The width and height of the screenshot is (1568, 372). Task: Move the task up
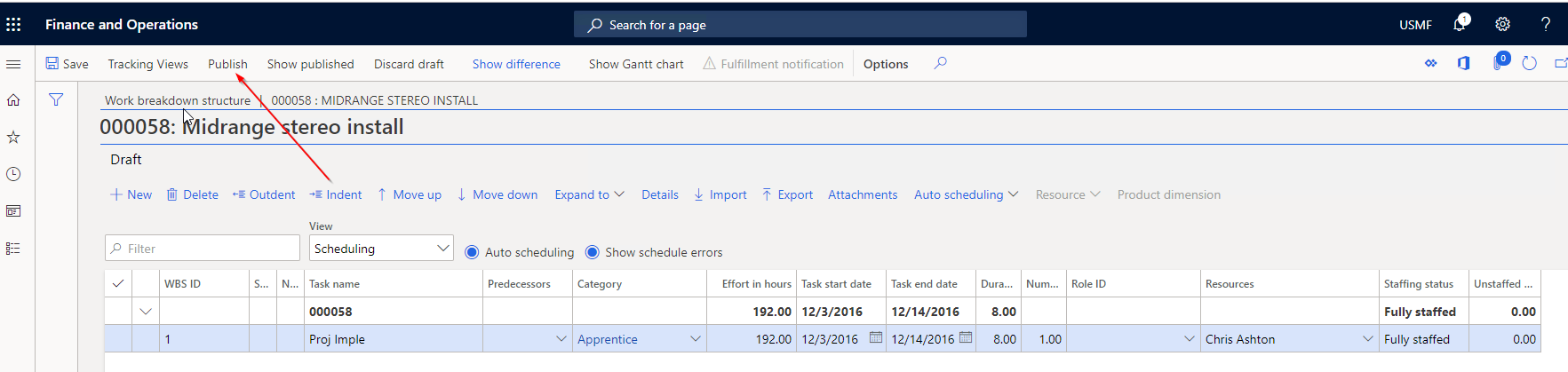point(409,194)
